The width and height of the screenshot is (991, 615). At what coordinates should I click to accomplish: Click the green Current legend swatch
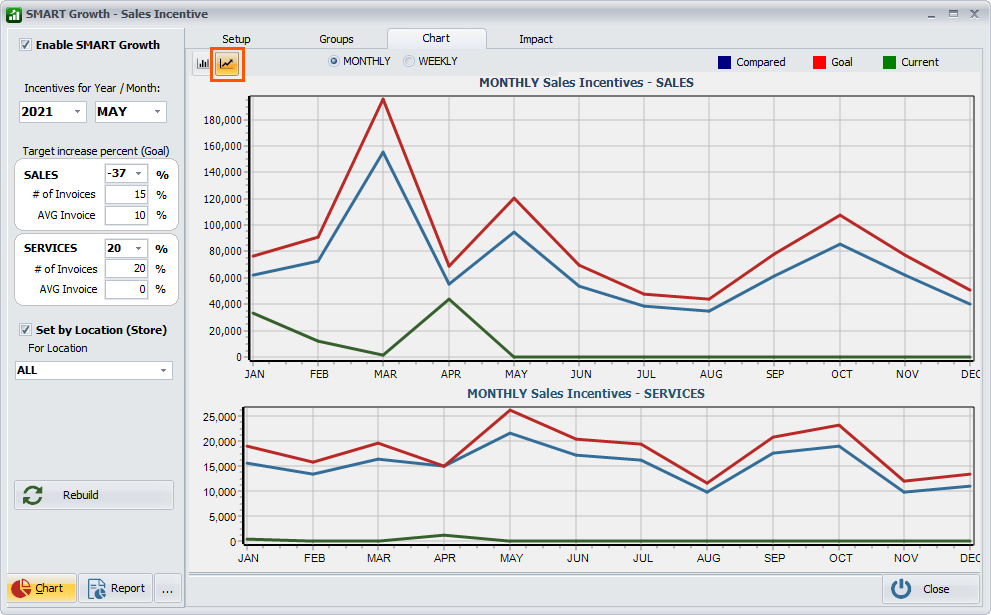coord(889,62)
